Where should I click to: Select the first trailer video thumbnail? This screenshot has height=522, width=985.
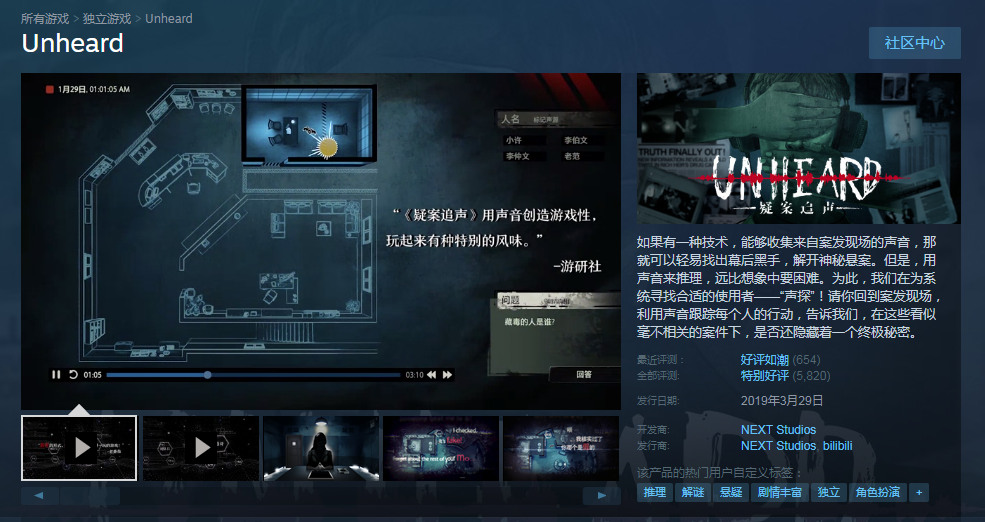click(79, 448)
